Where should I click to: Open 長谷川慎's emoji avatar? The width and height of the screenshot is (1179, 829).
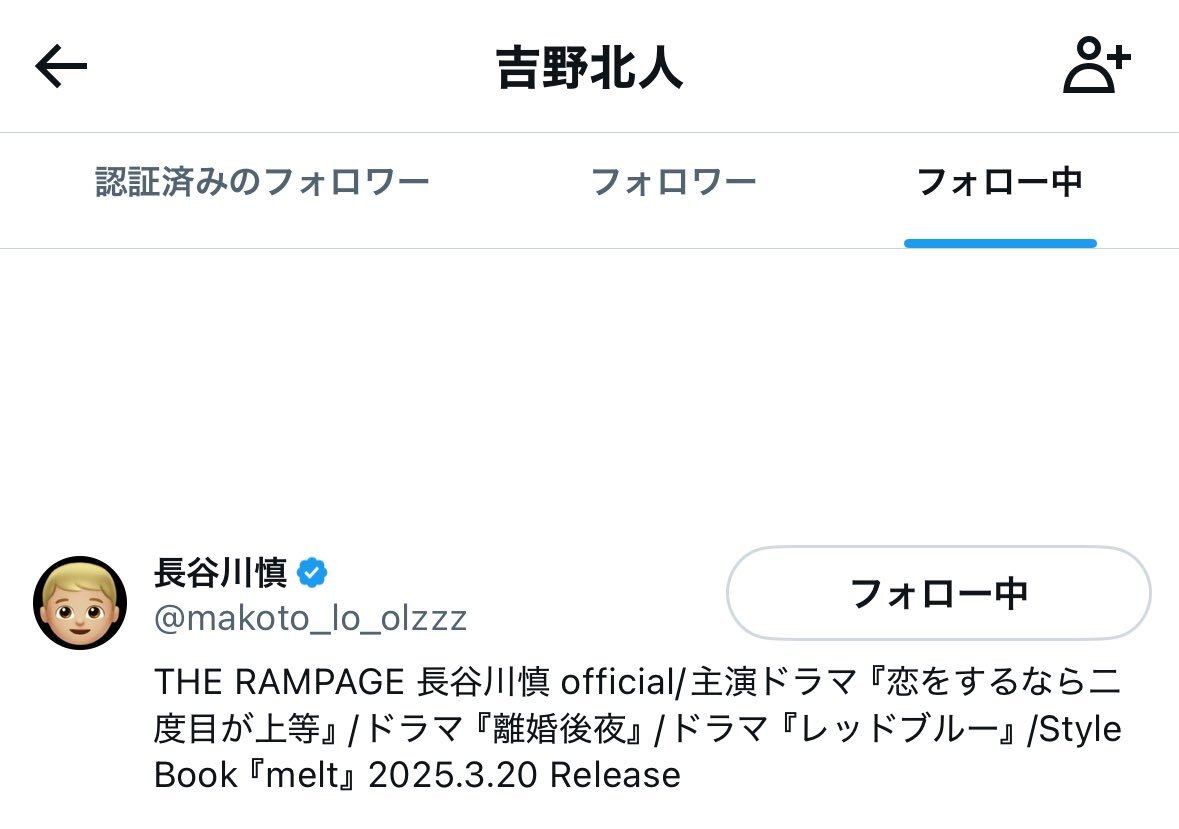(80, 603)
